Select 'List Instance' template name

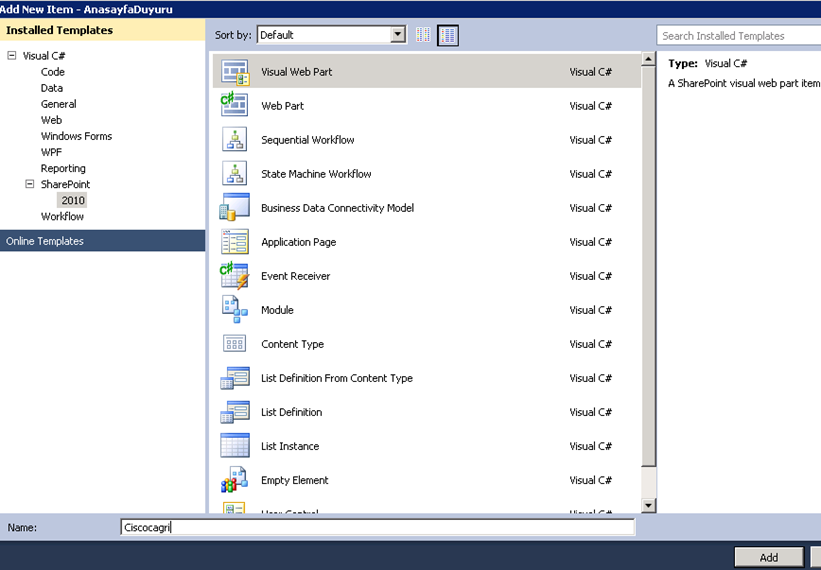pos(290,446)
